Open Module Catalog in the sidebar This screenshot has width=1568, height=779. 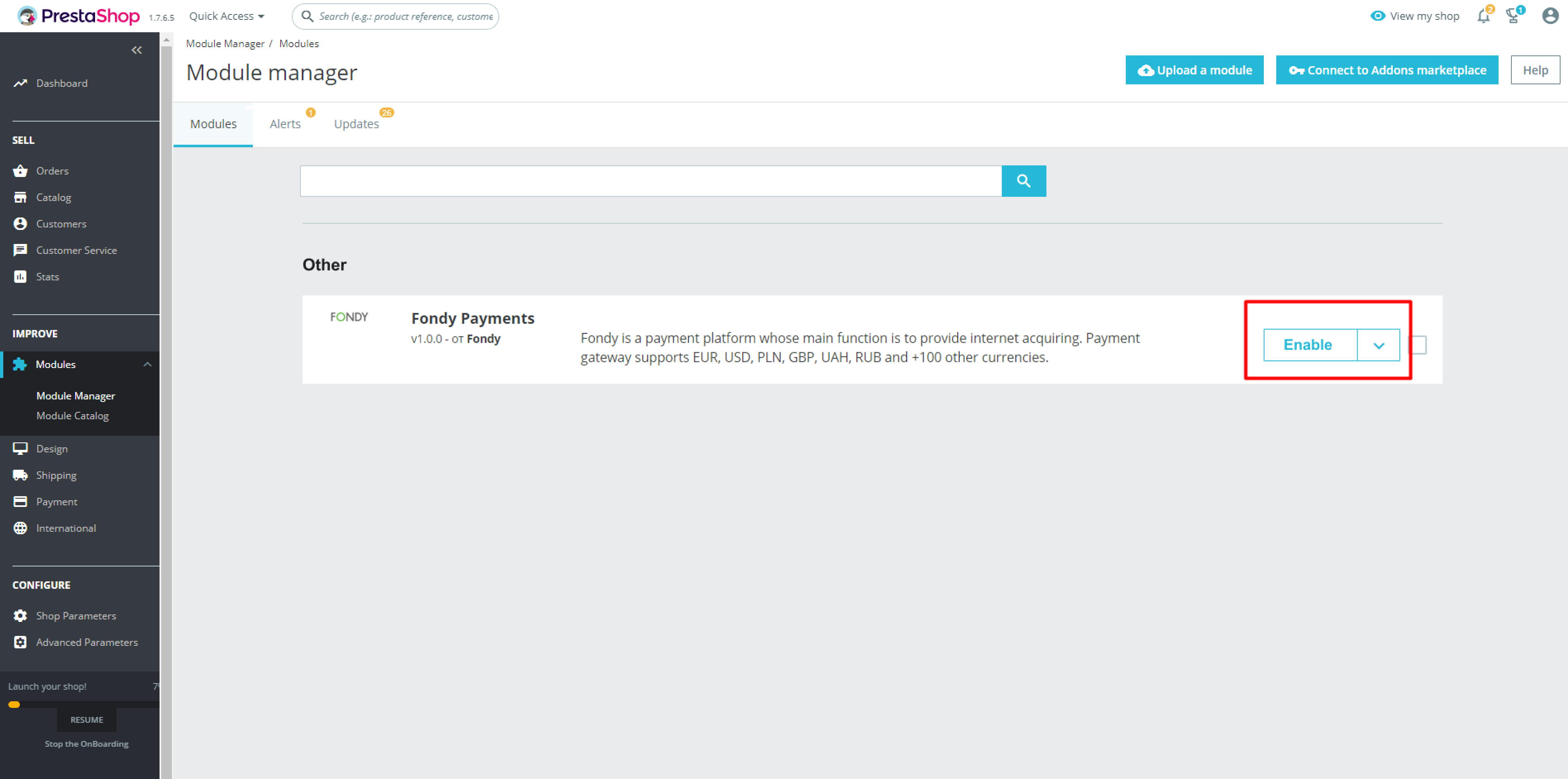tap(72, 416)
